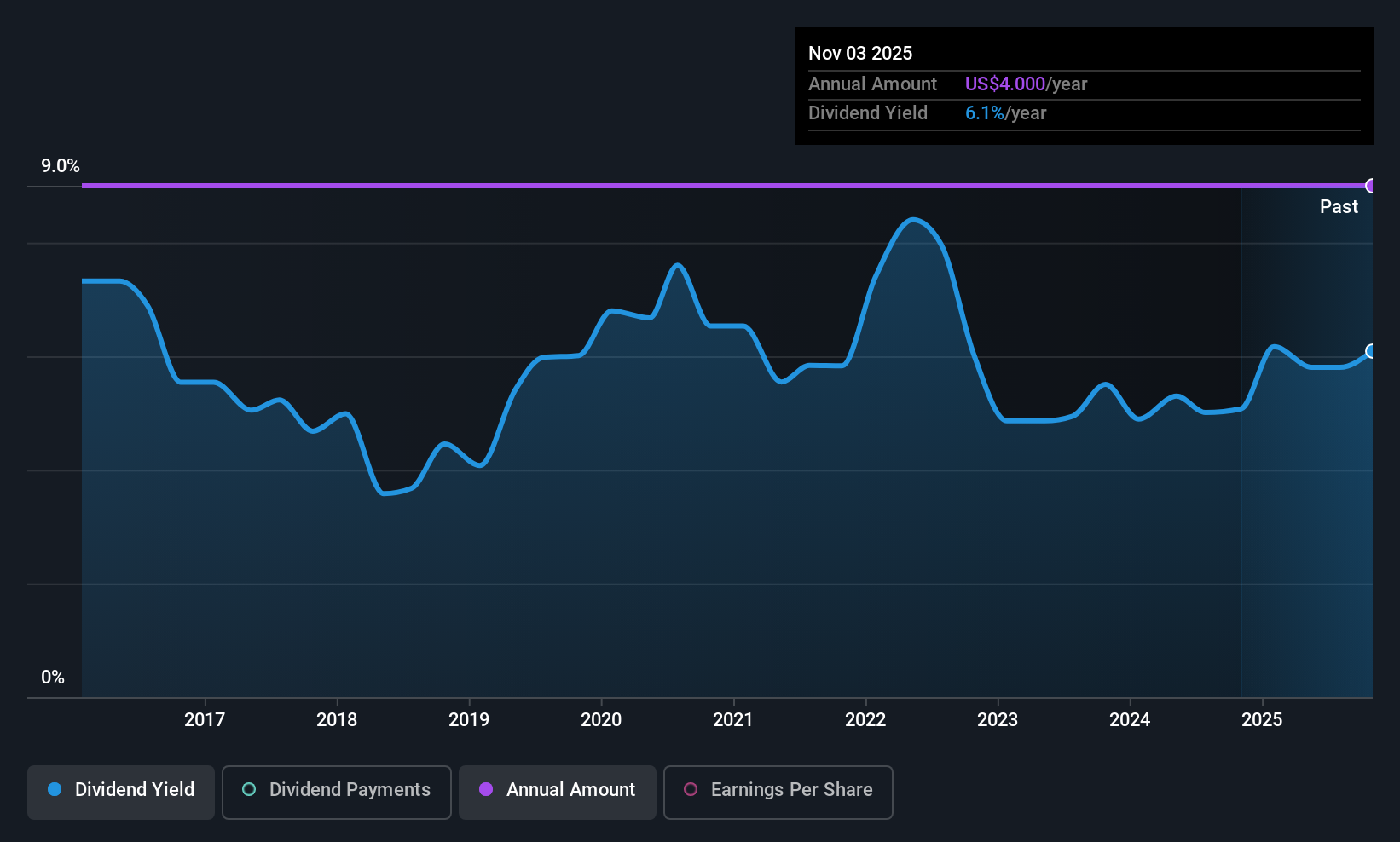Click the blue dot in Dividend Yield legend
Viewport: 1400px width, 842px height.
[55, 789]
